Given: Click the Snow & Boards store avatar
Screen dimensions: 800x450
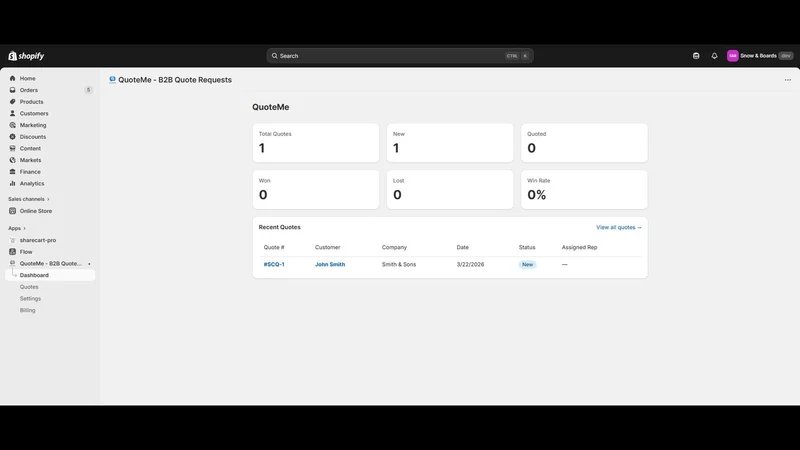Looking at the screenshot, I should pyautogui.click(x=733, y=56).
